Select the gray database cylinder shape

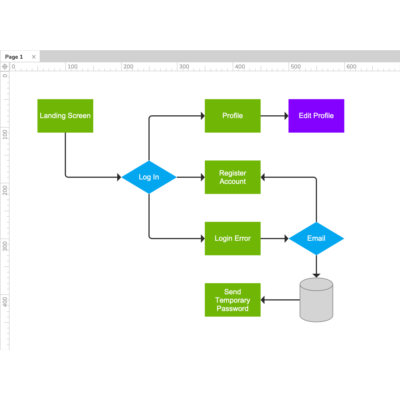[x=316, y=300]
